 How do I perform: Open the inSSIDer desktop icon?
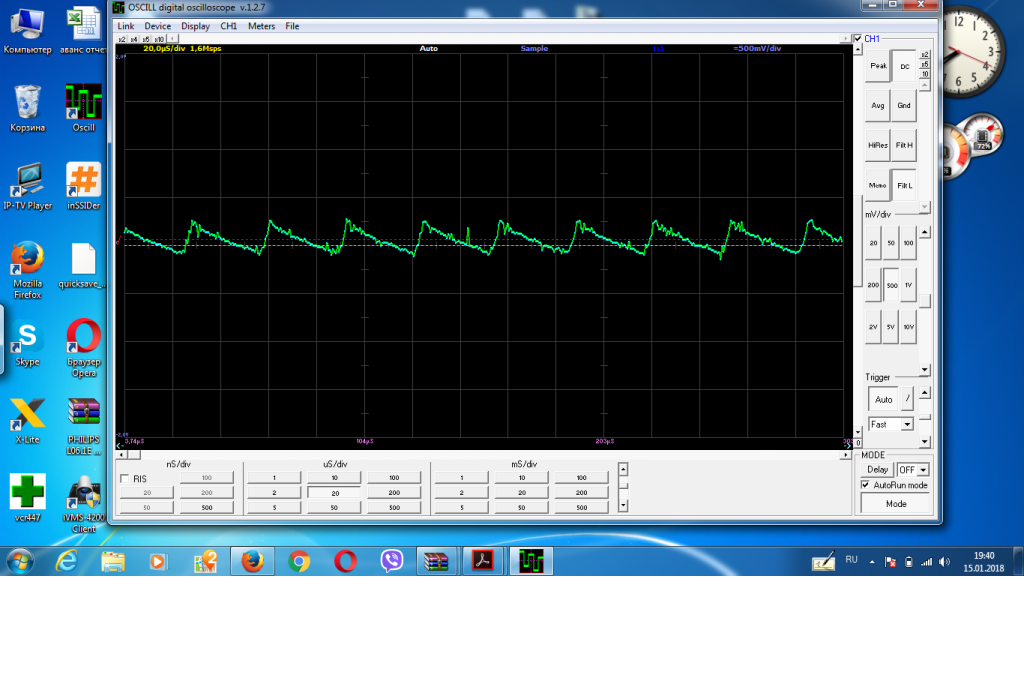pyautogui.click(x=84, y=182)
